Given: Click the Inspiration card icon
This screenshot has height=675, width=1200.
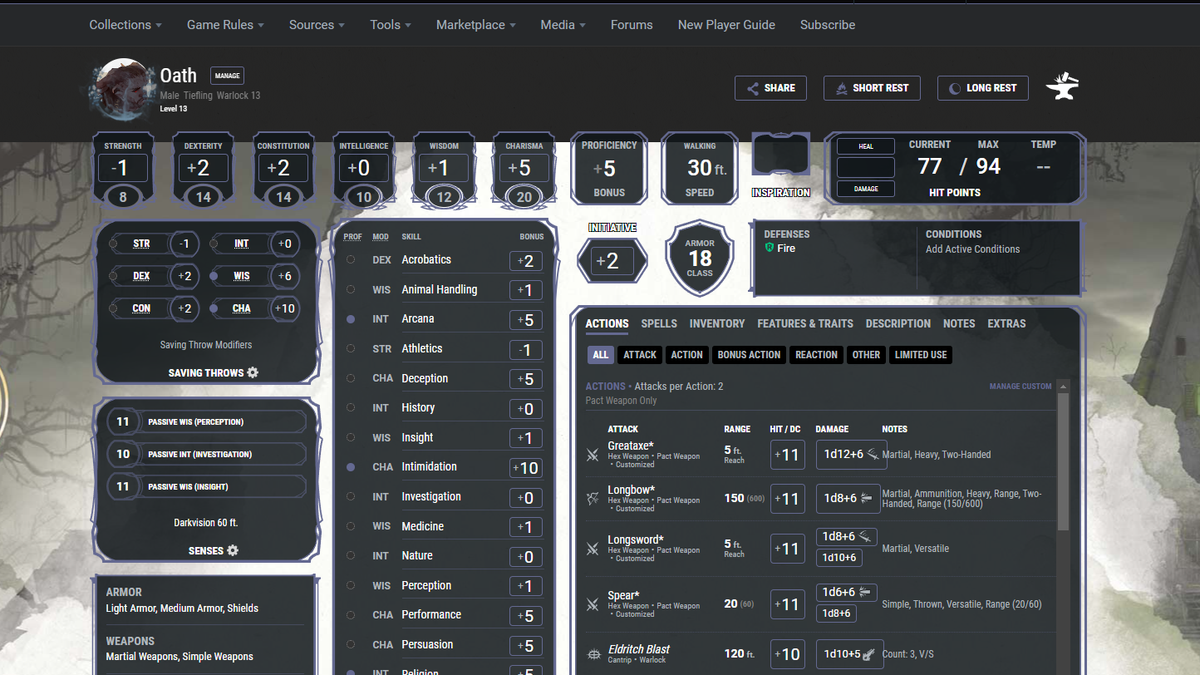Looking at the screenshot, I should tap(780, 152).
